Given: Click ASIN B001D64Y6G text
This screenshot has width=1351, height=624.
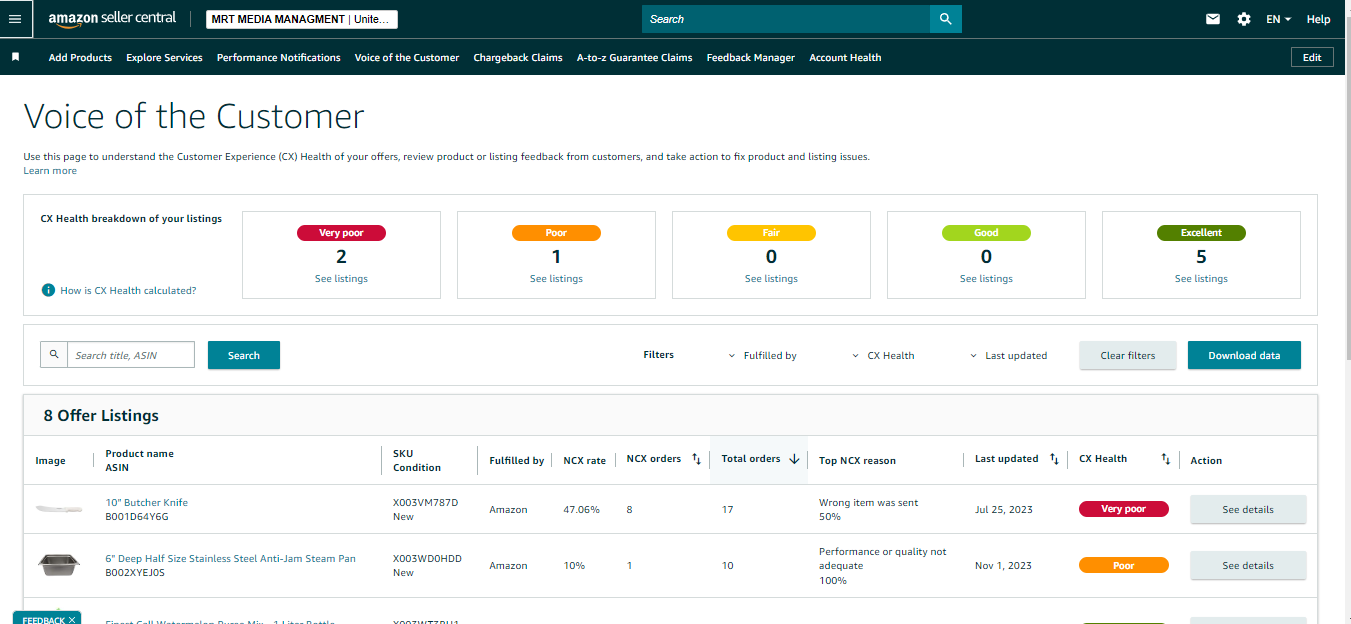Looking at the screenshot, I should 137,517.
